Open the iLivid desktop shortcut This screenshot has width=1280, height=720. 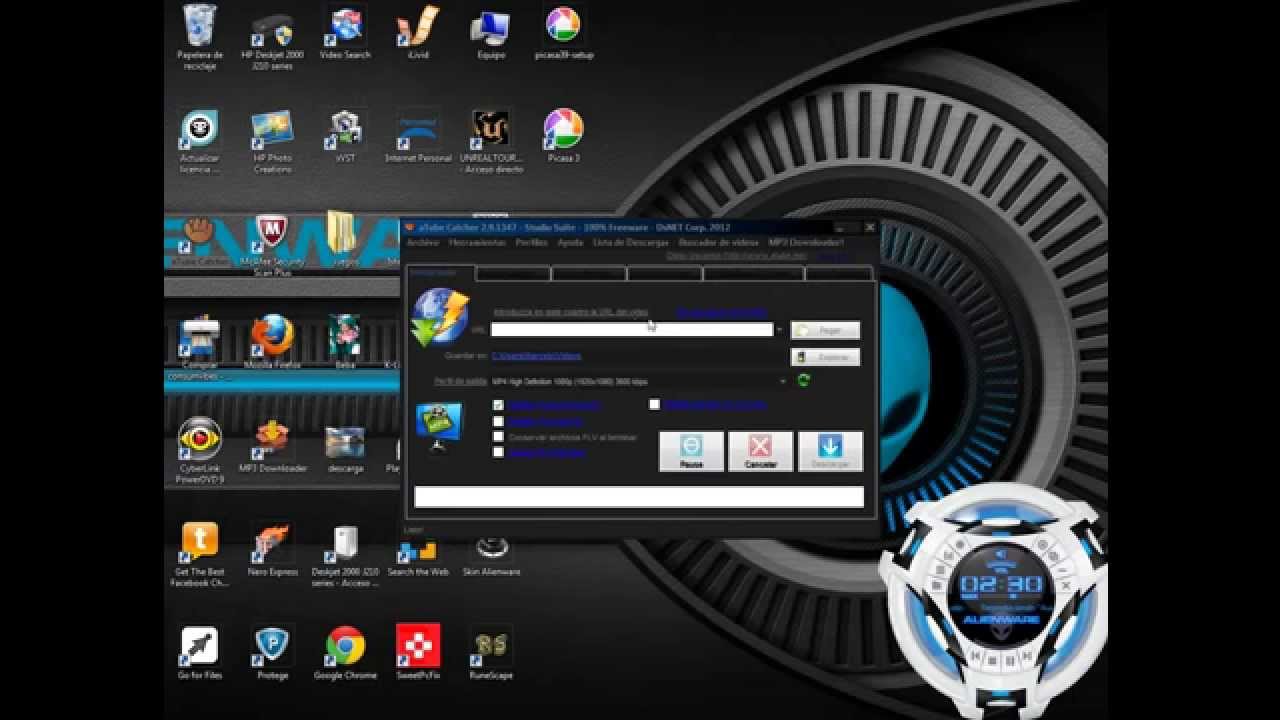[x=418, y=33]
